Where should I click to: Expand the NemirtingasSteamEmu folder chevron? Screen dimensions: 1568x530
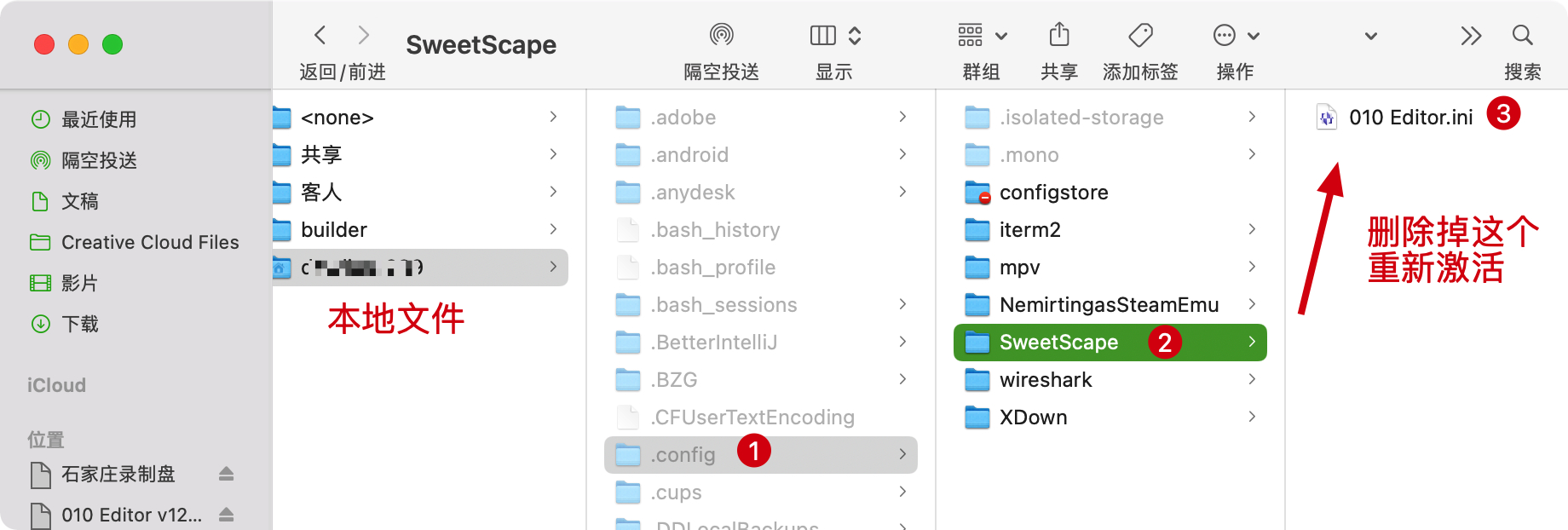1252,304
